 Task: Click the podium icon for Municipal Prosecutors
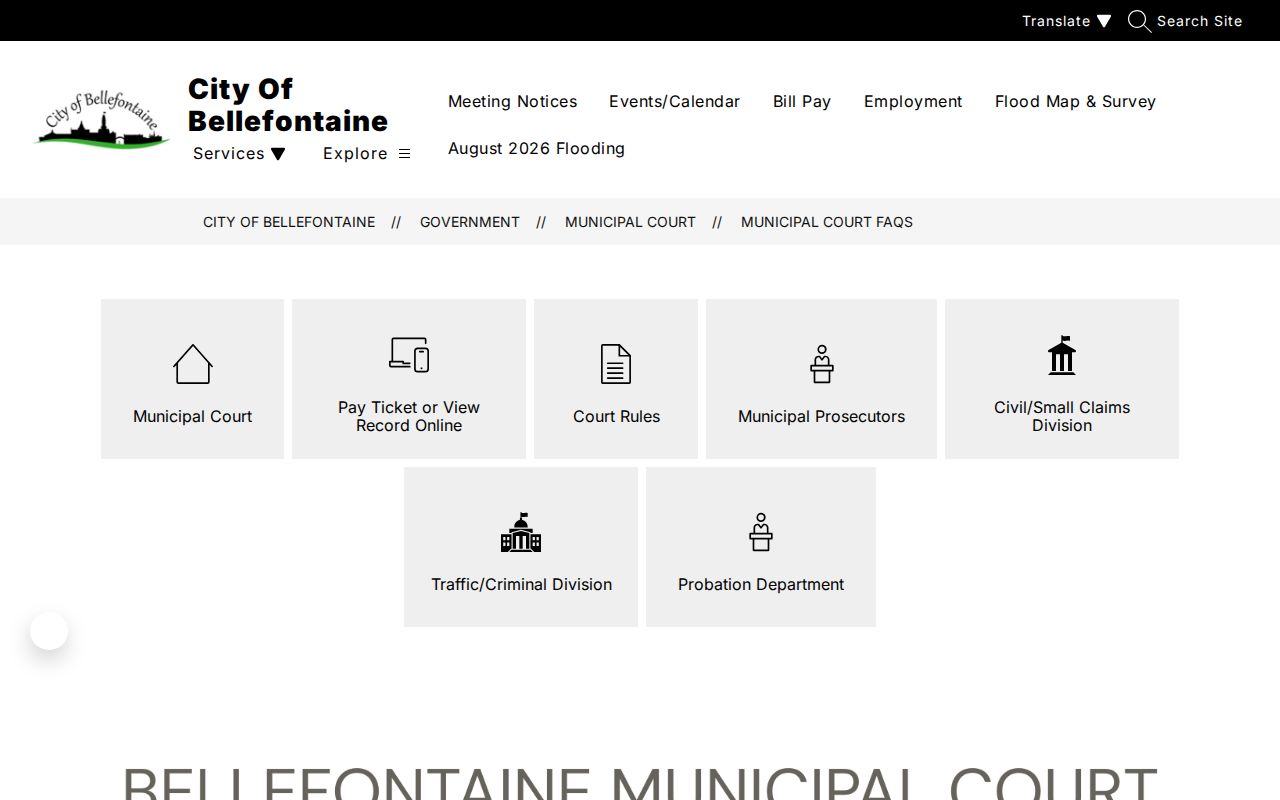822,364
